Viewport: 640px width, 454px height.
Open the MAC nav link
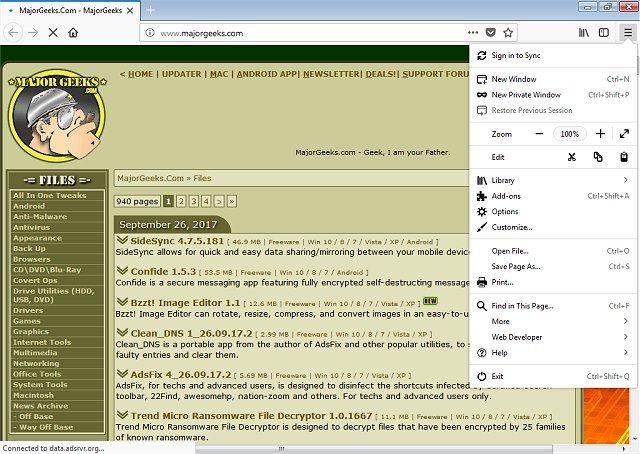tap(219, 74)
